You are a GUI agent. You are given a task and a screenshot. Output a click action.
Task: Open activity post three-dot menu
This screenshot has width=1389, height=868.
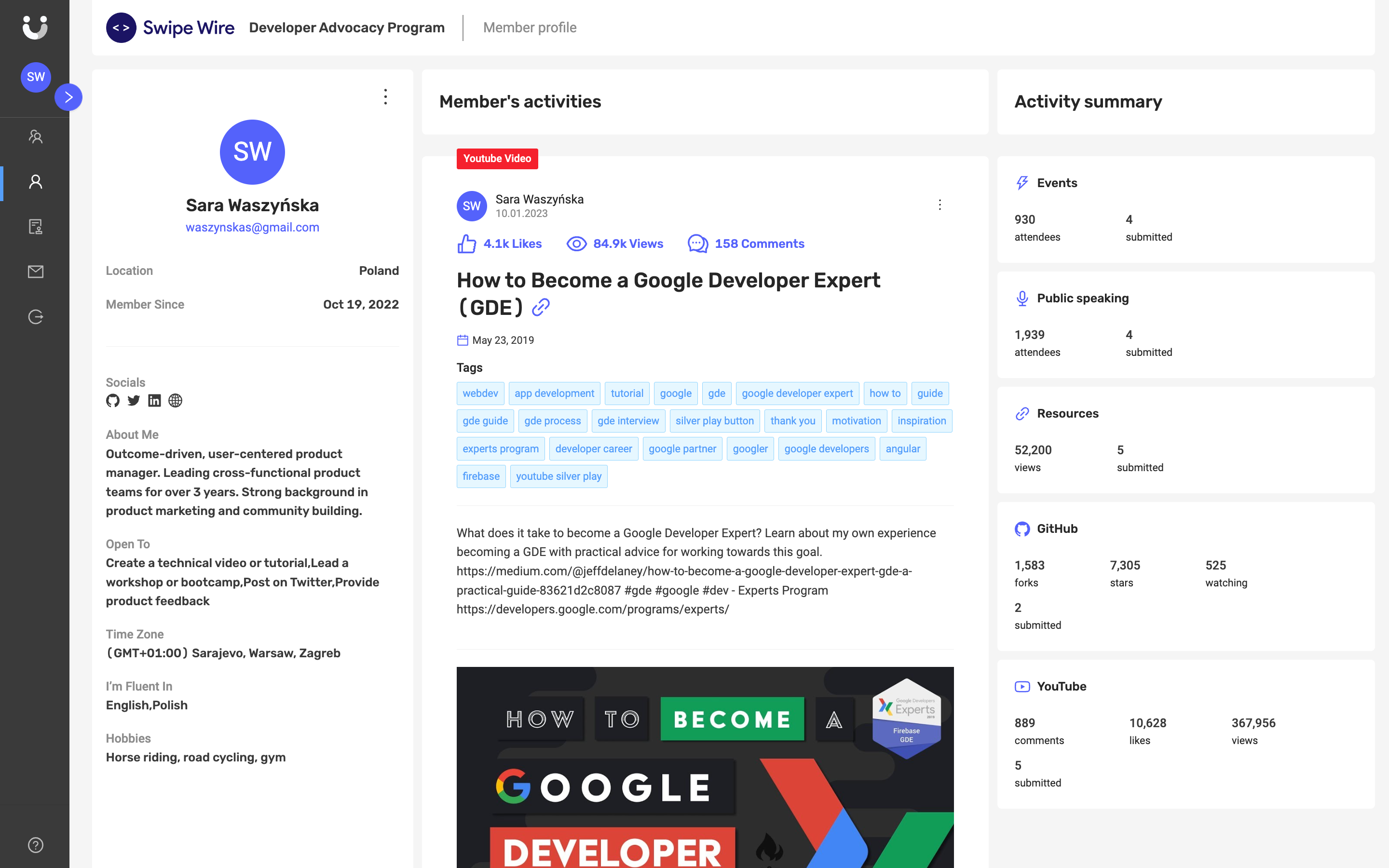tap(940, 205)
